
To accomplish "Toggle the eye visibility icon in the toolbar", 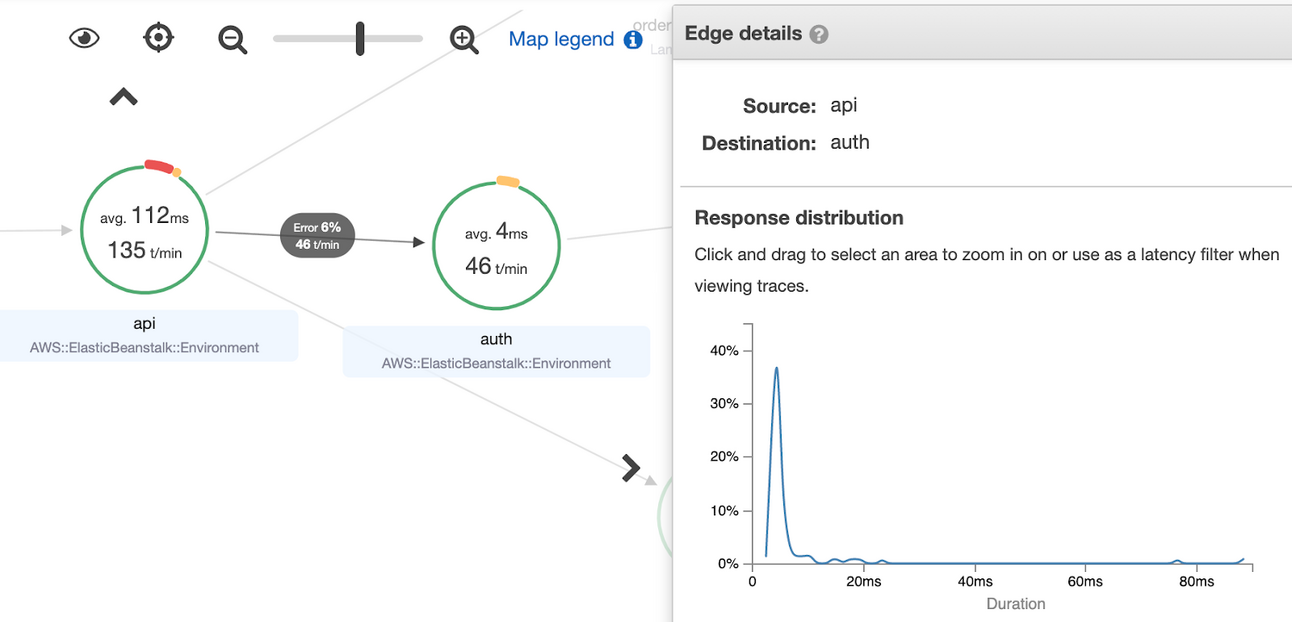I will coord(84,37).
